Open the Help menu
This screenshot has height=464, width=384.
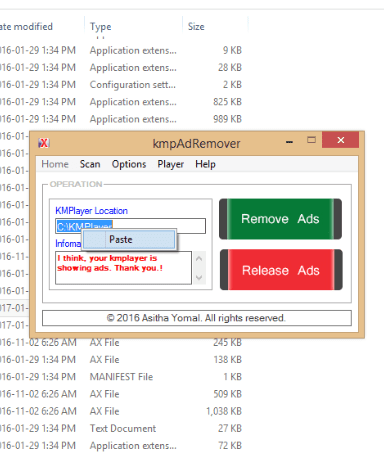[205, 164]
